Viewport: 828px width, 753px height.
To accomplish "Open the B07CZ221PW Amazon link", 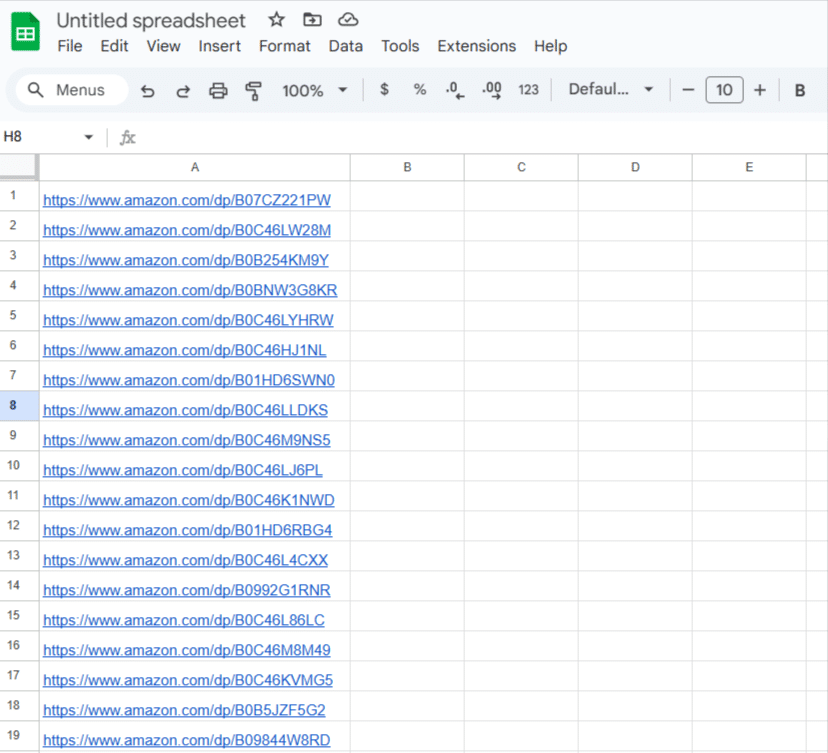I will point(187,200).
